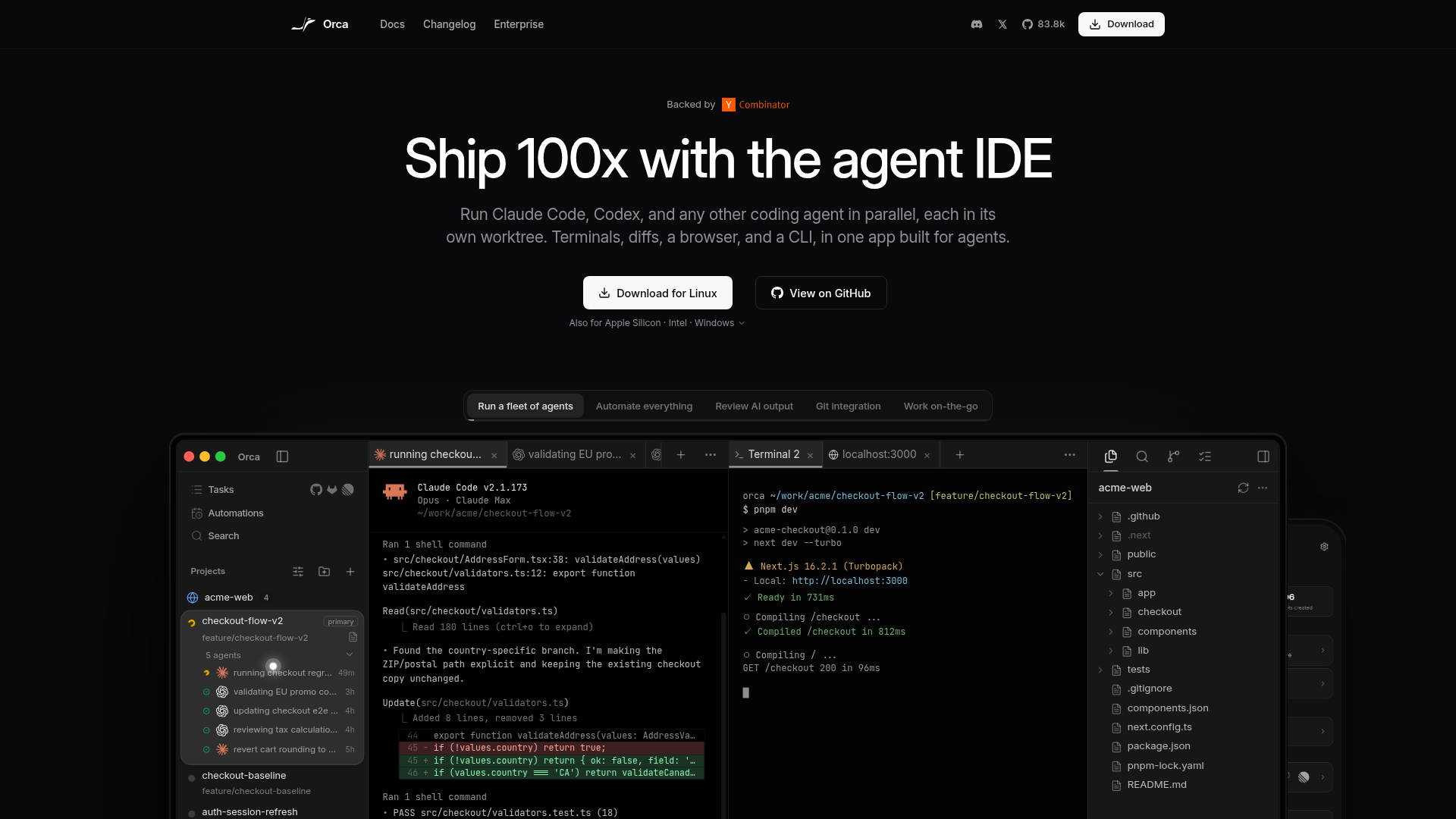
Task: Collapse the 5 agents list
Action: pyautogui.click(x=350, y=655)
